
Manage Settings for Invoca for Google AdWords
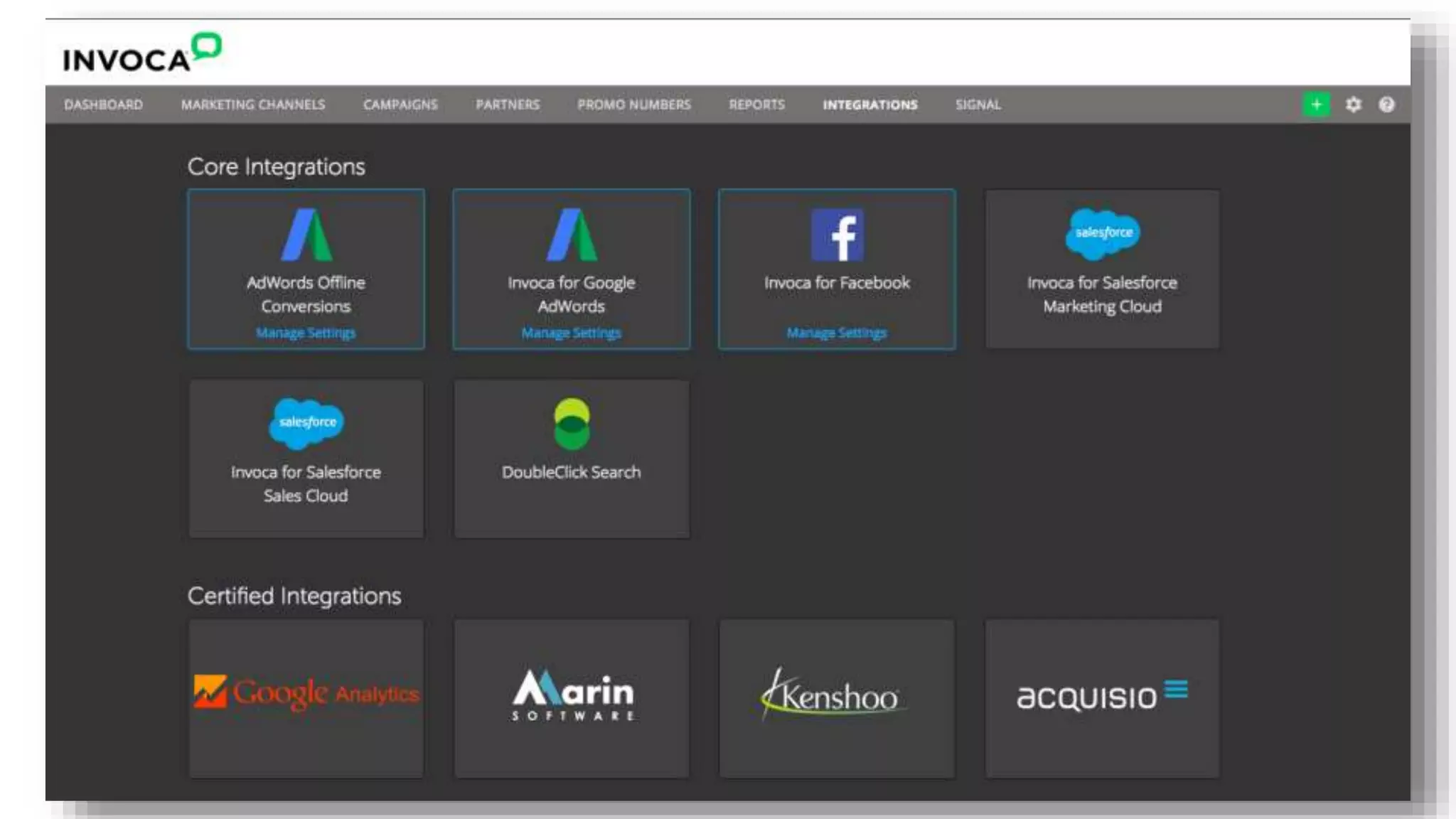point(572,333)
